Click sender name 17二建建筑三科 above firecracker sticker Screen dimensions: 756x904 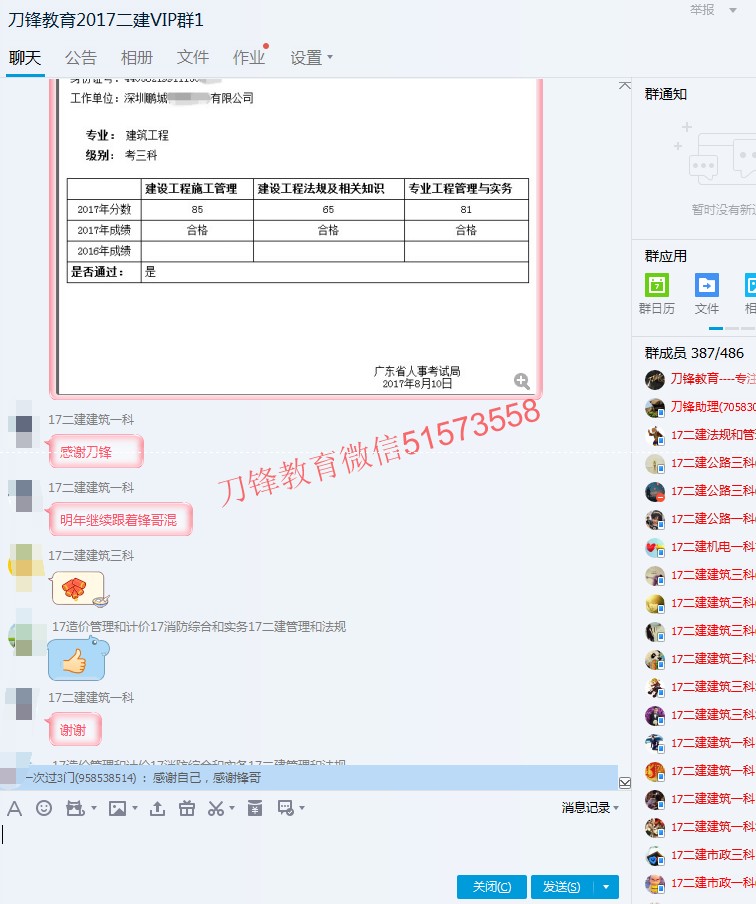(91, 556)
